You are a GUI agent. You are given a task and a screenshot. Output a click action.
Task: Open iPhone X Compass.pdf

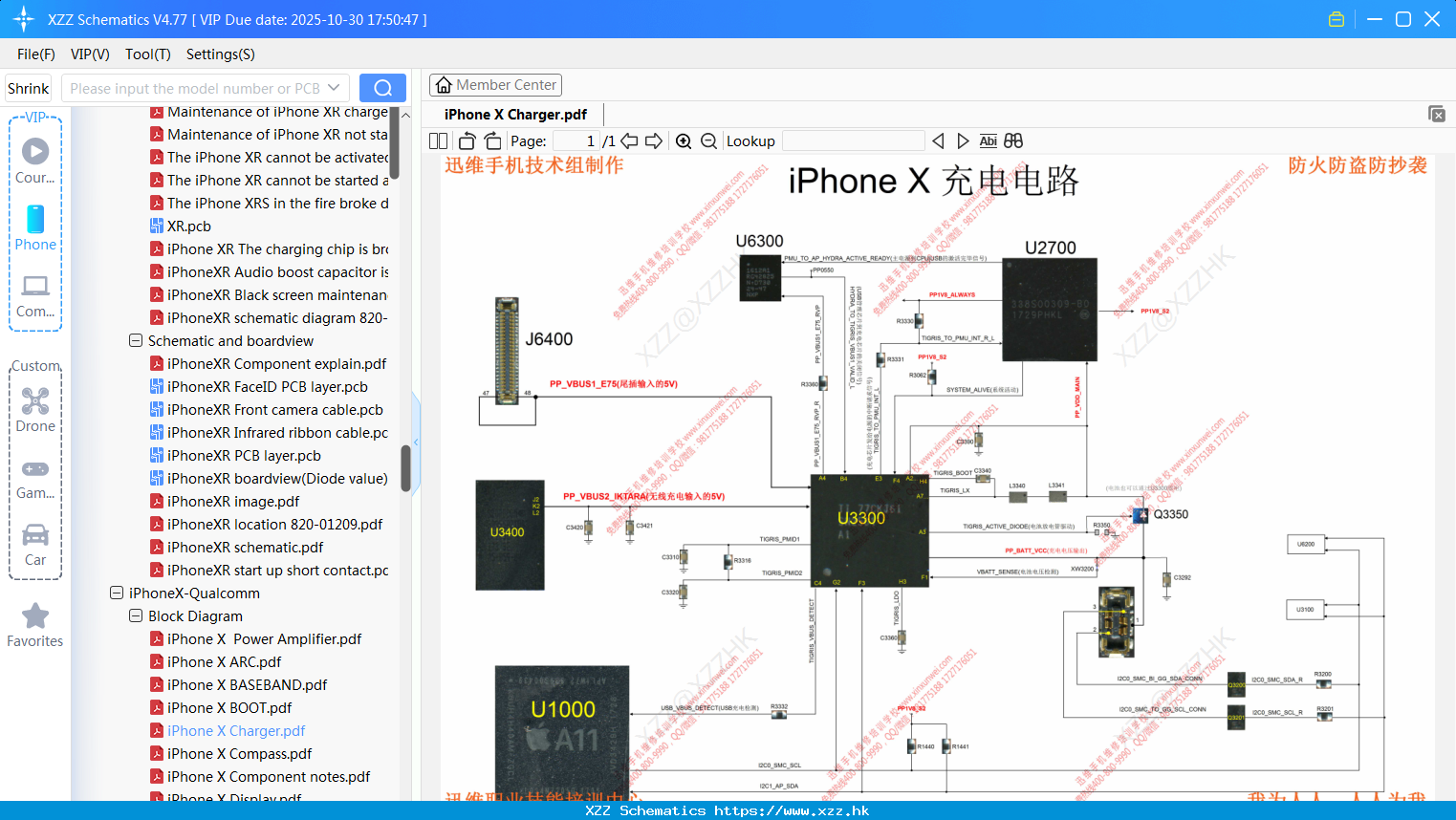point(240,753)
